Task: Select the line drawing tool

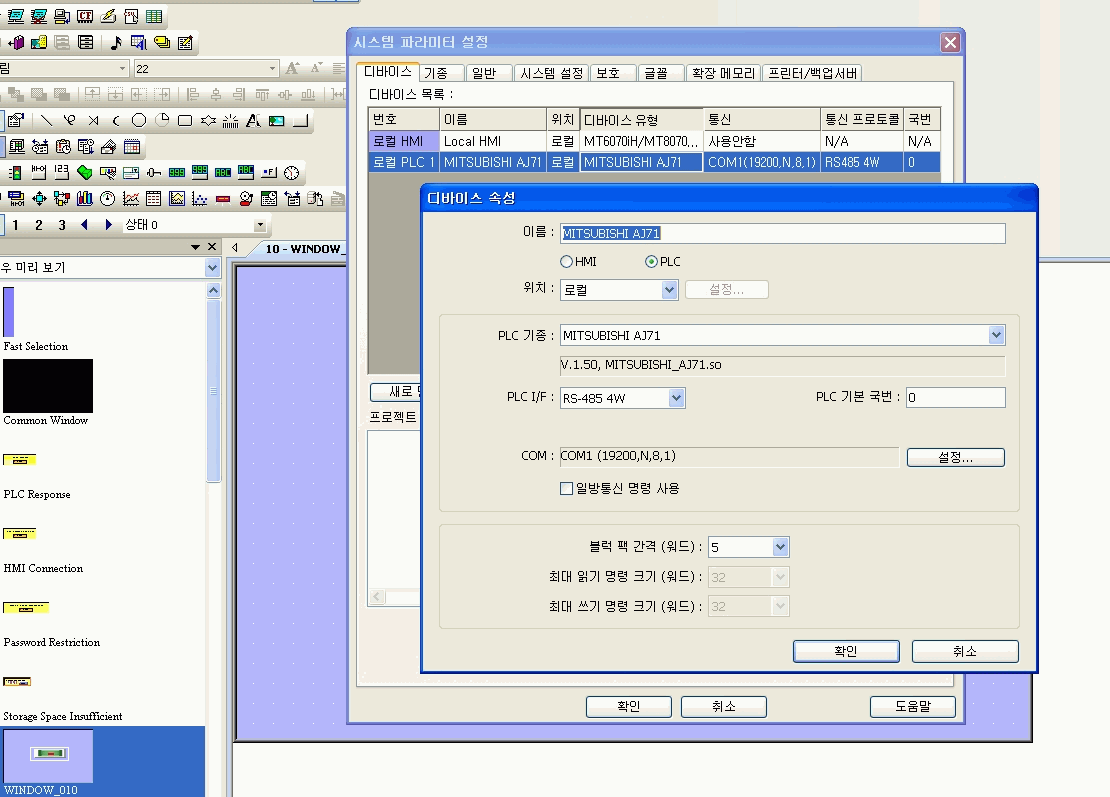Action: (x=46, y=121)
